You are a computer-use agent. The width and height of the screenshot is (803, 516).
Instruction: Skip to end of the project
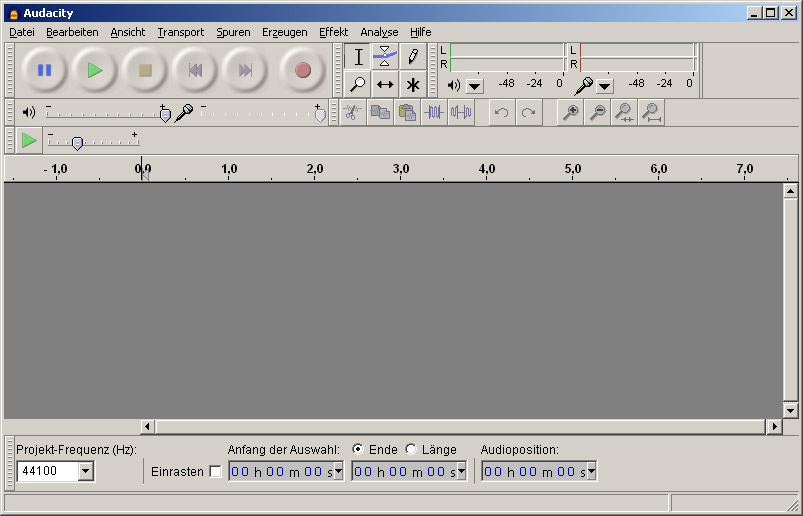click(245, 70)
